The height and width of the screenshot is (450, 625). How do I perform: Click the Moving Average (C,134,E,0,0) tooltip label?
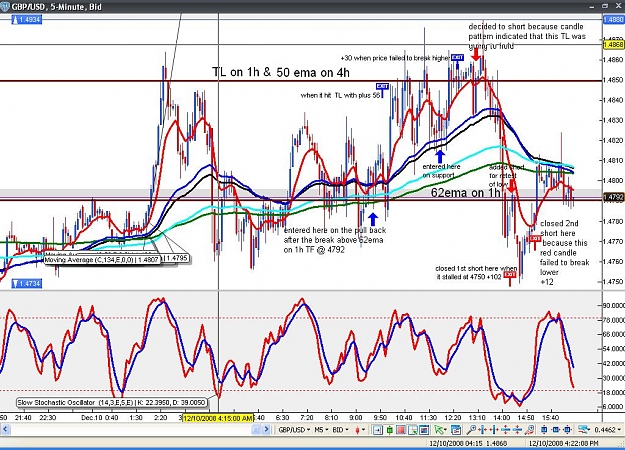102,259
